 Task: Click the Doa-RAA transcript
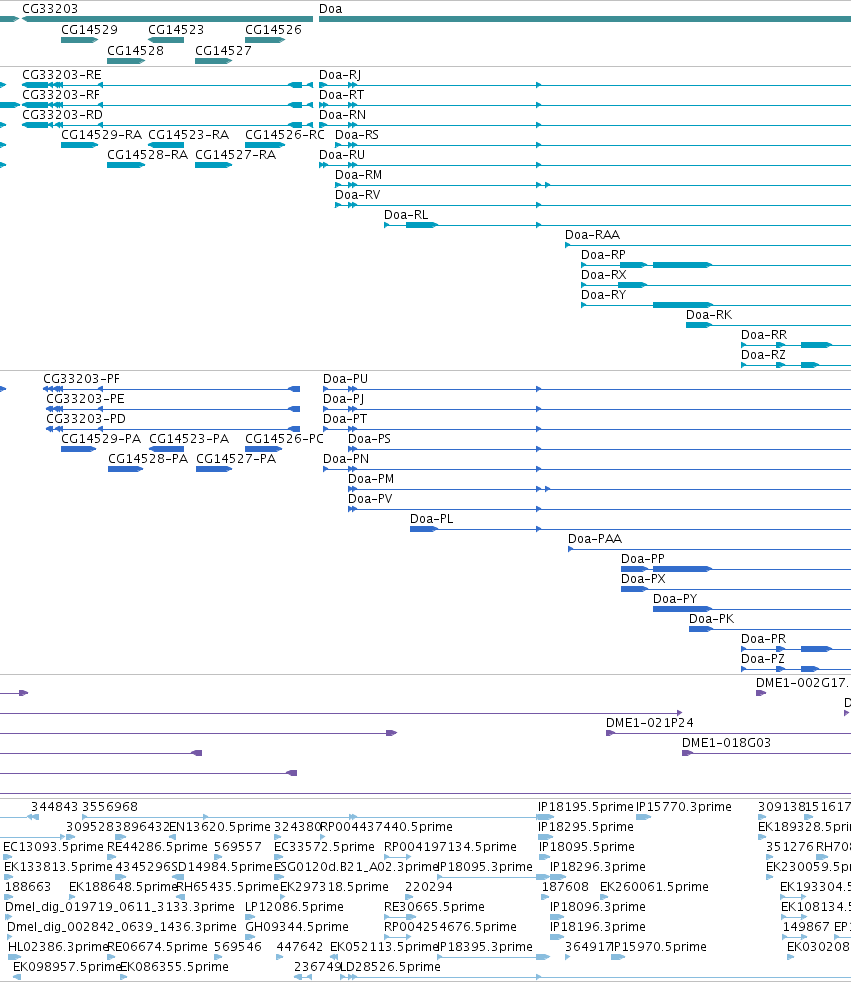pyautogui.click(x=592, y=235)
